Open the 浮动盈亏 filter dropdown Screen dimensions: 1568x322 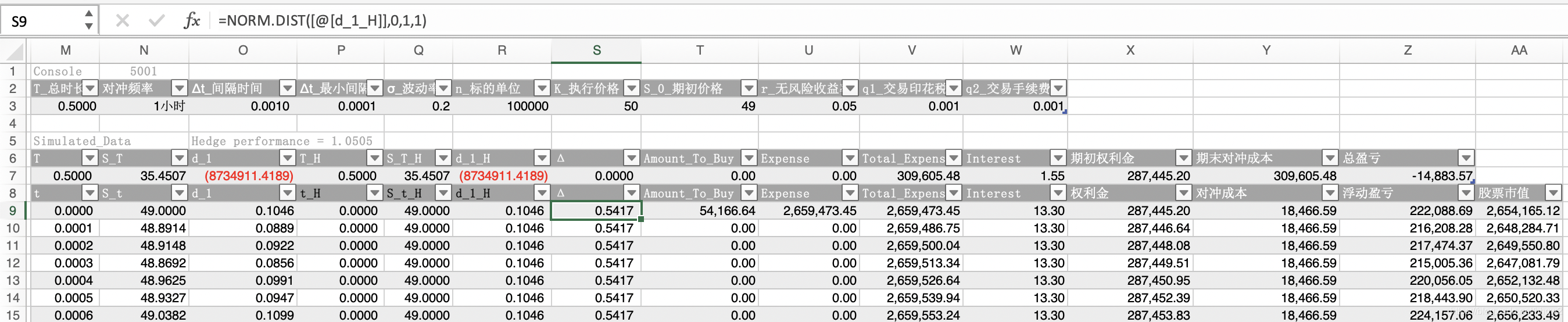click(x=1466, y=193)
